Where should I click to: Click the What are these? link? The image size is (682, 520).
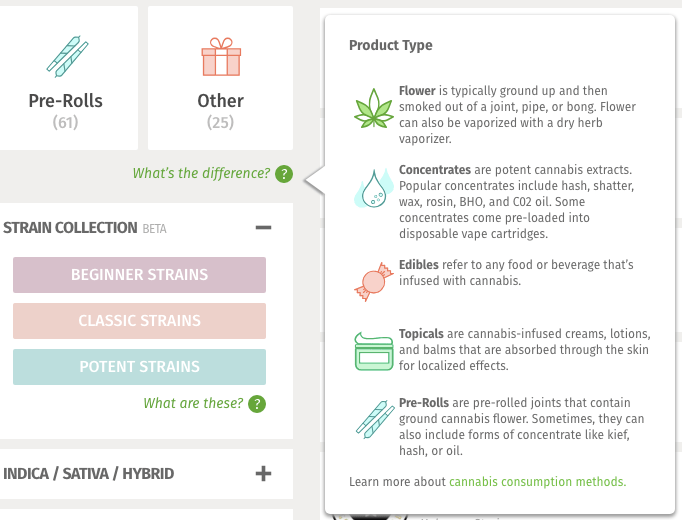point(193,404)
